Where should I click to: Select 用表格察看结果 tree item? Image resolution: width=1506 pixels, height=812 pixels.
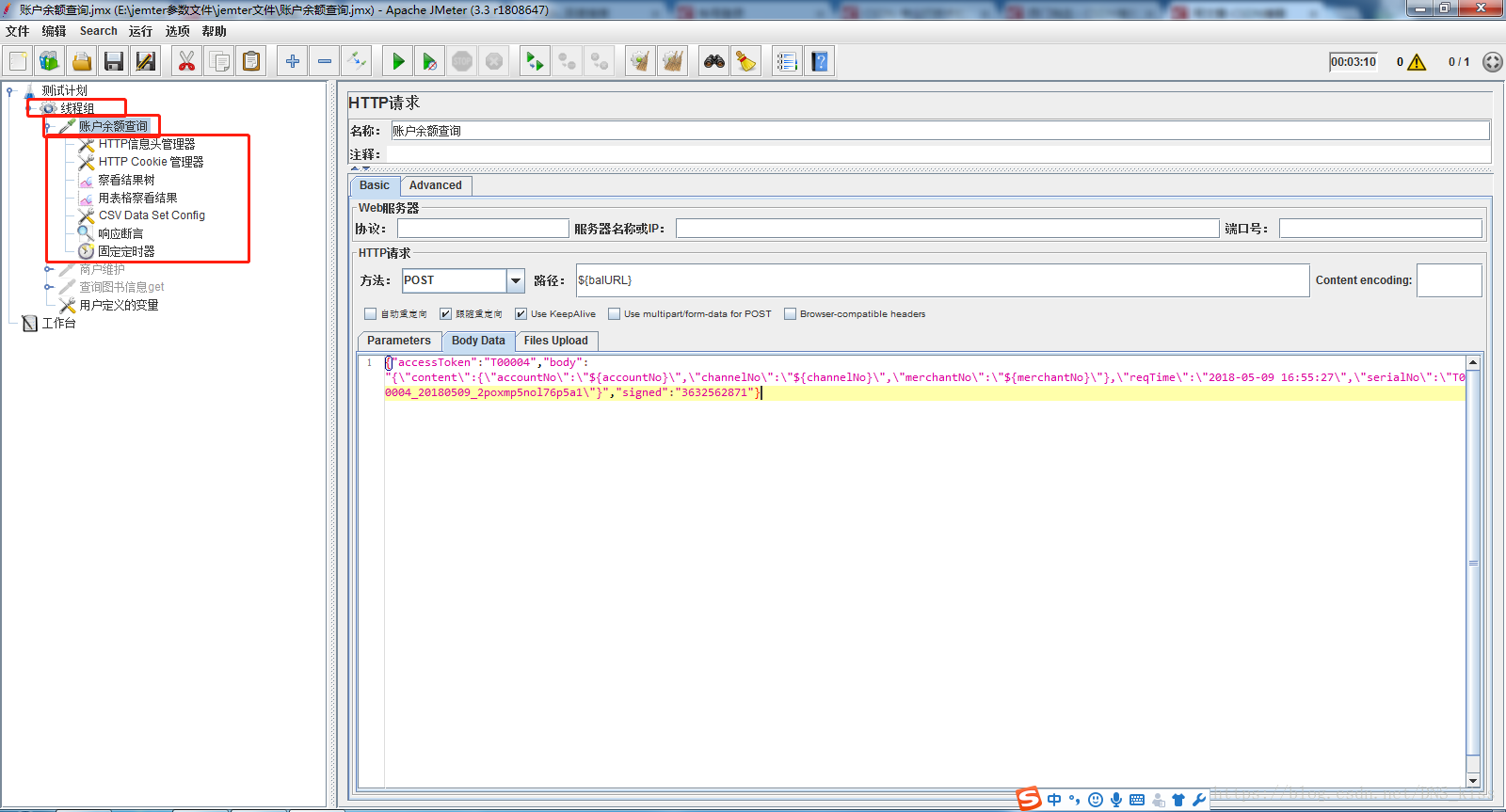(x=137, y=198)
